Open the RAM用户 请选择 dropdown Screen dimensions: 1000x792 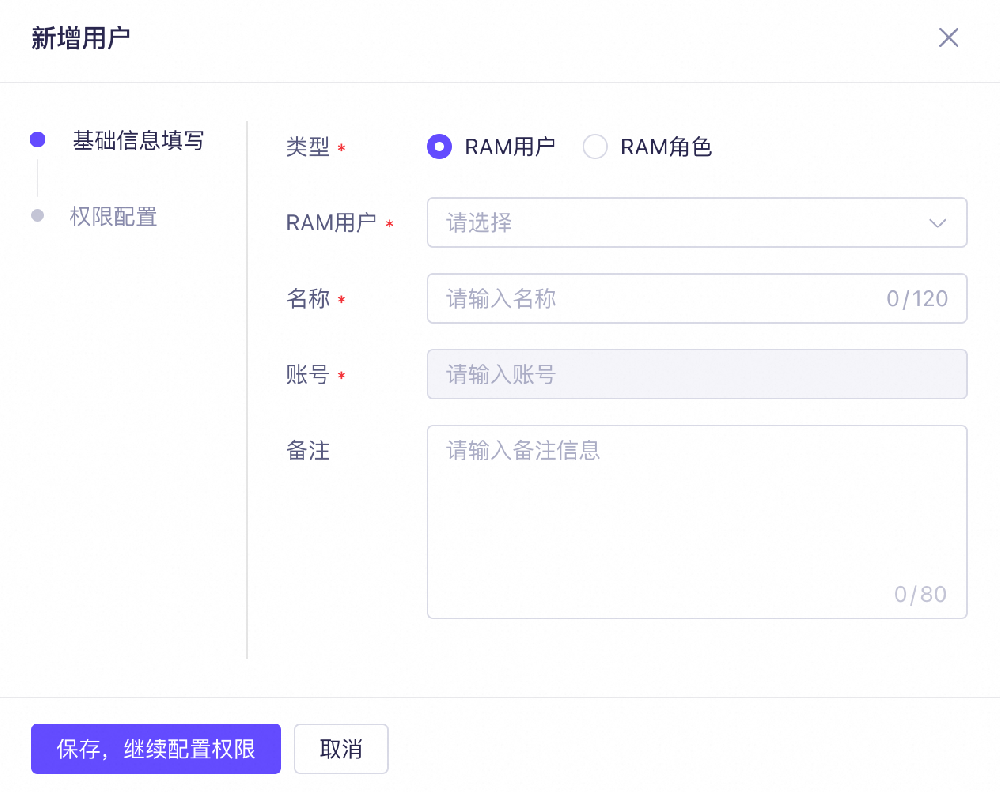click(697, 223)
